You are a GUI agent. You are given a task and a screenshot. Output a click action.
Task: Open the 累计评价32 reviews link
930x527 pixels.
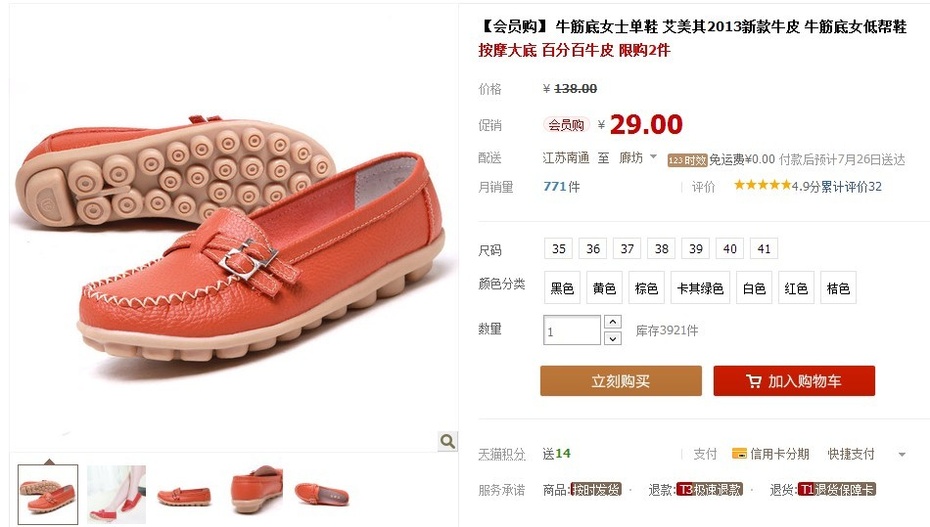coord(851,187)
